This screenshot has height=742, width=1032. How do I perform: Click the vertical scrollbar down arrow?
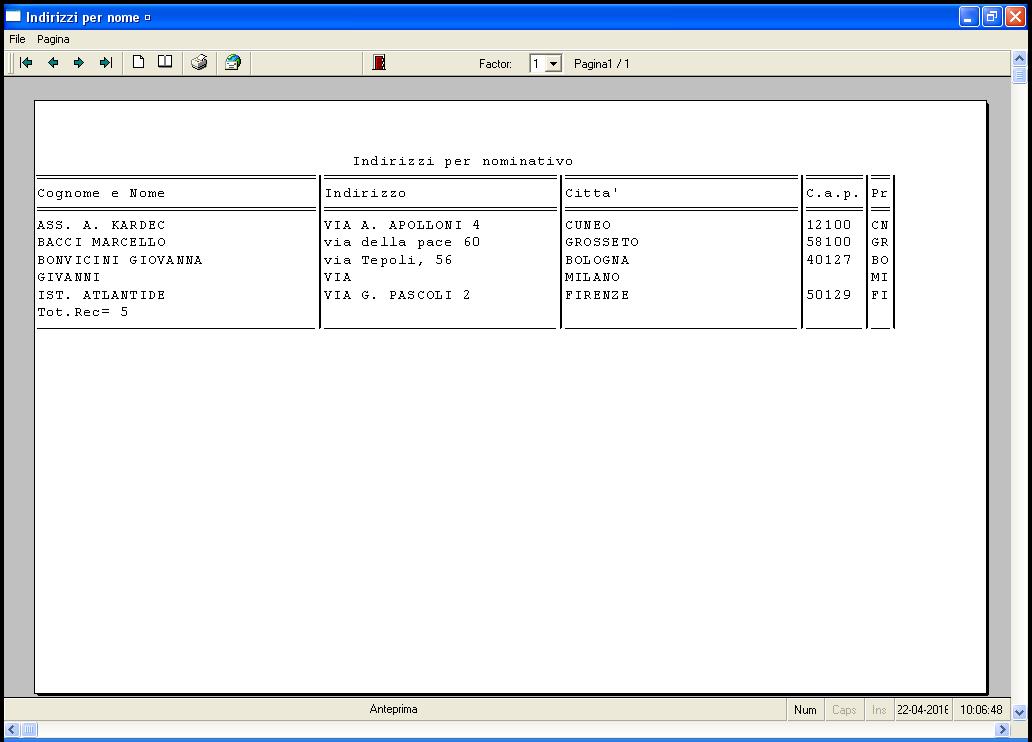(x=1019, y=712)
